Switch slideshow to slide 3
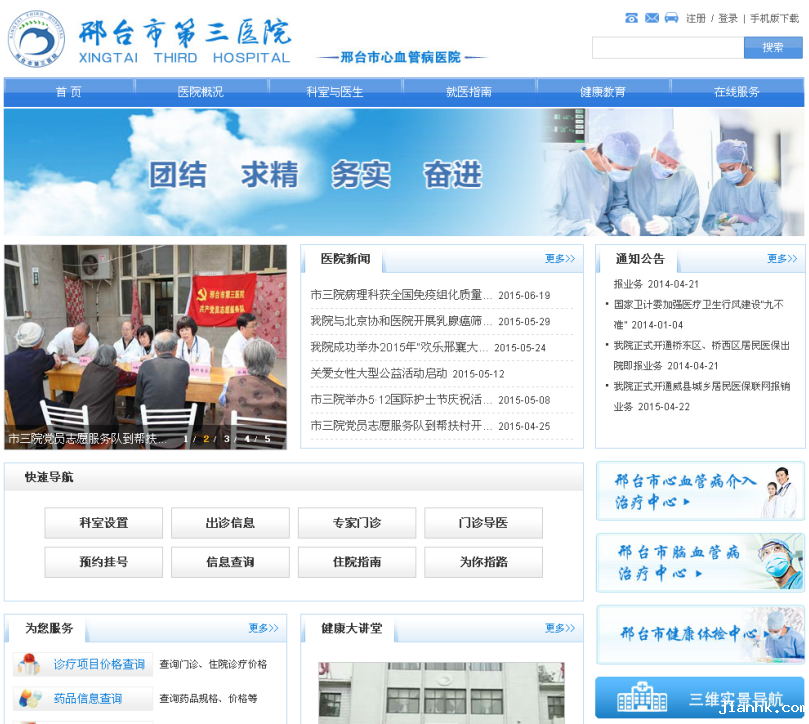The height and width of the screenshot is (724, 809). click(226, 439)
